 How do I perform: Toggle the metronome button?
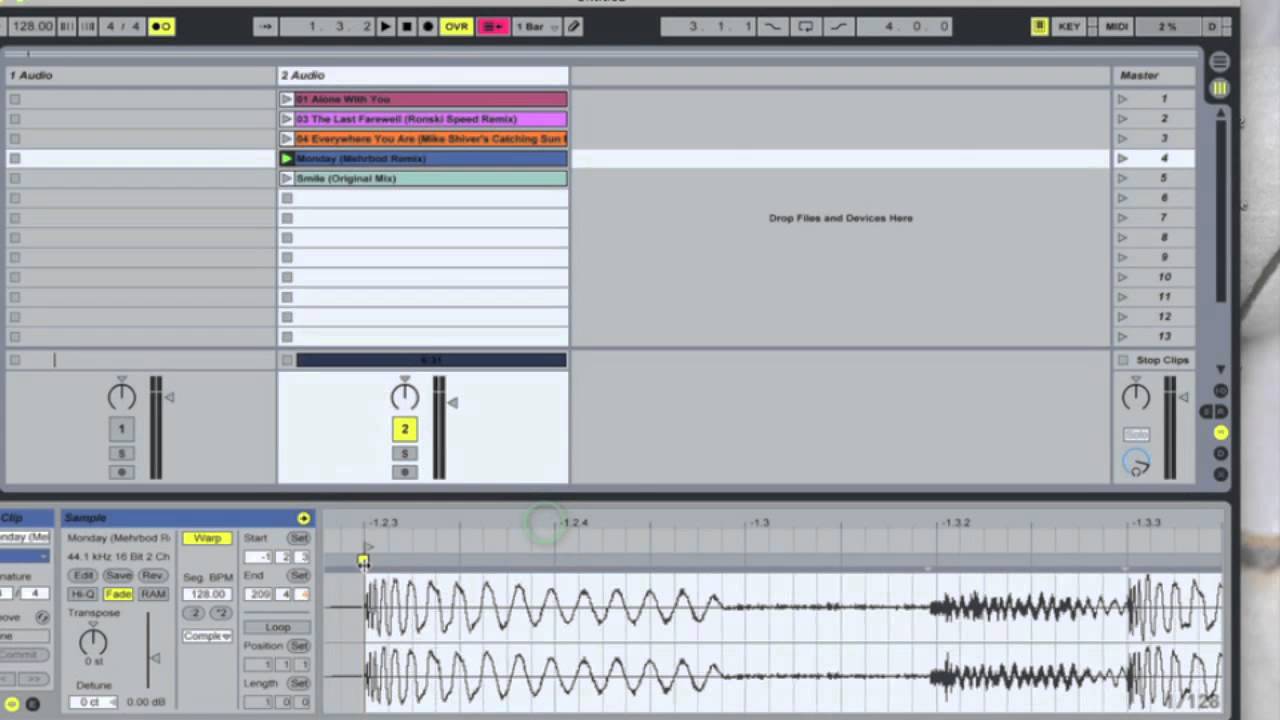click(x=161, y=27)
